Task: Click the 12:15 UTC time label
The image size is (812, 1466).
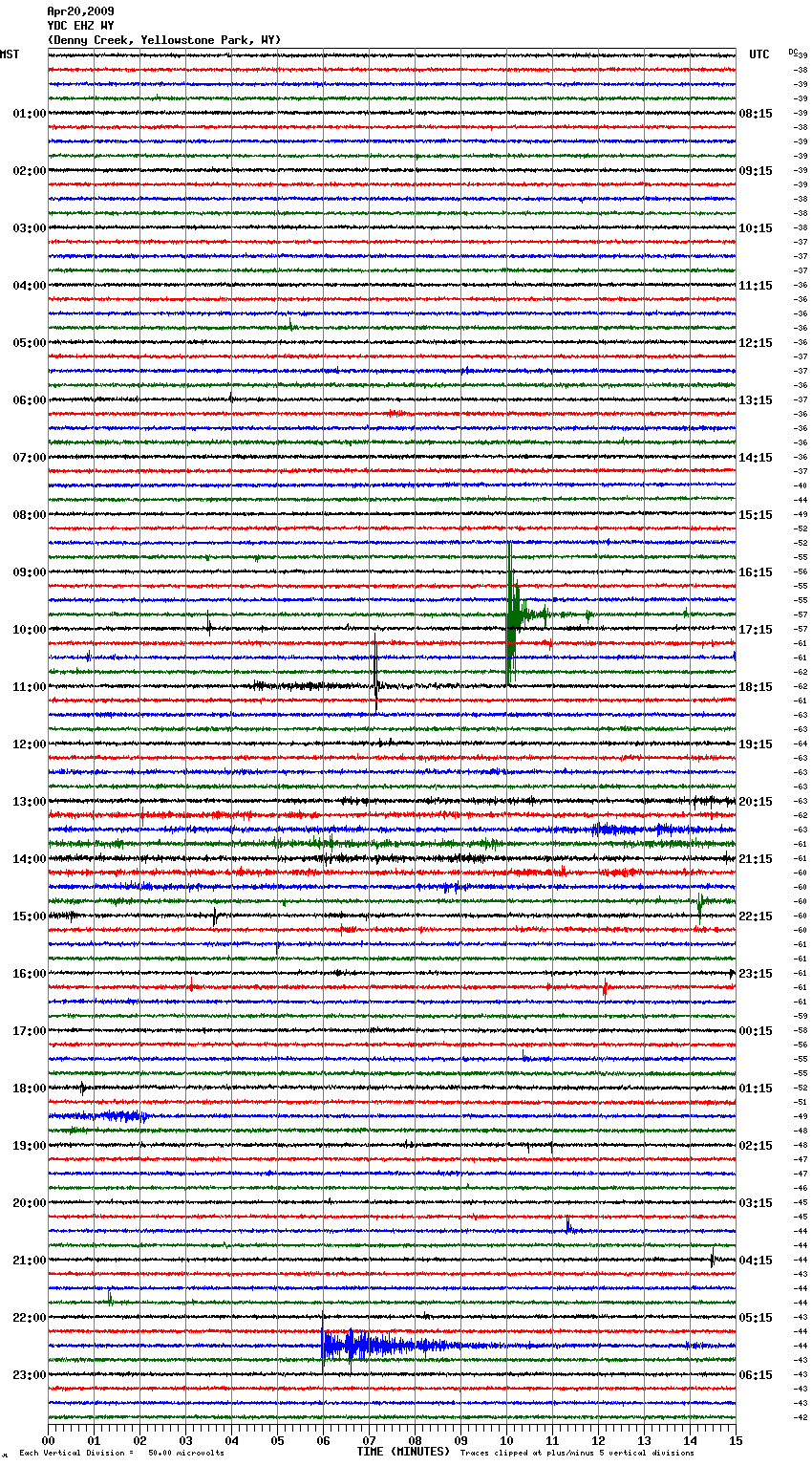Action: (756, 343)
